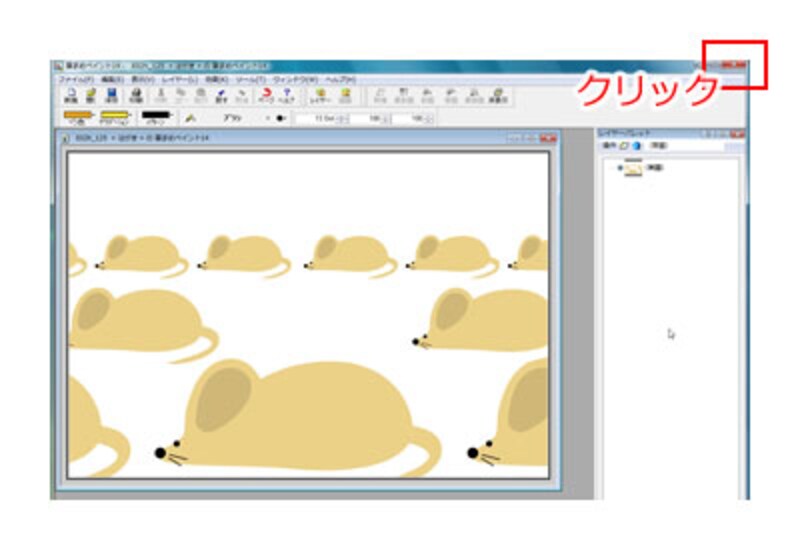Viewport: 800px width, 560px height.
Task: Click the Open file toolbar icon
Action: (x=90, y=95)
